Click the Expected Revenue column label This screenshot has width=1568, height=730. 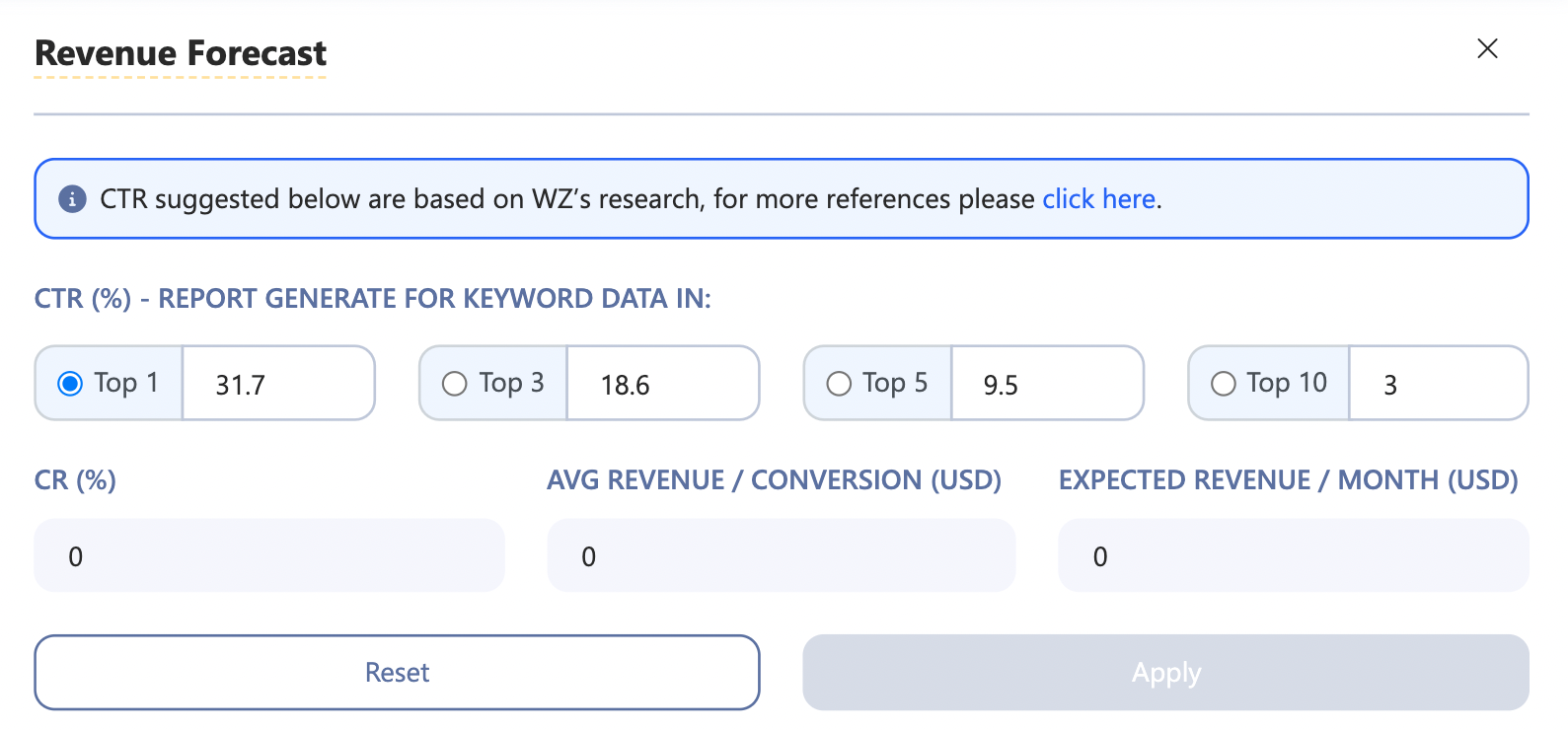pyautogui.click(x=1288, y=479)
